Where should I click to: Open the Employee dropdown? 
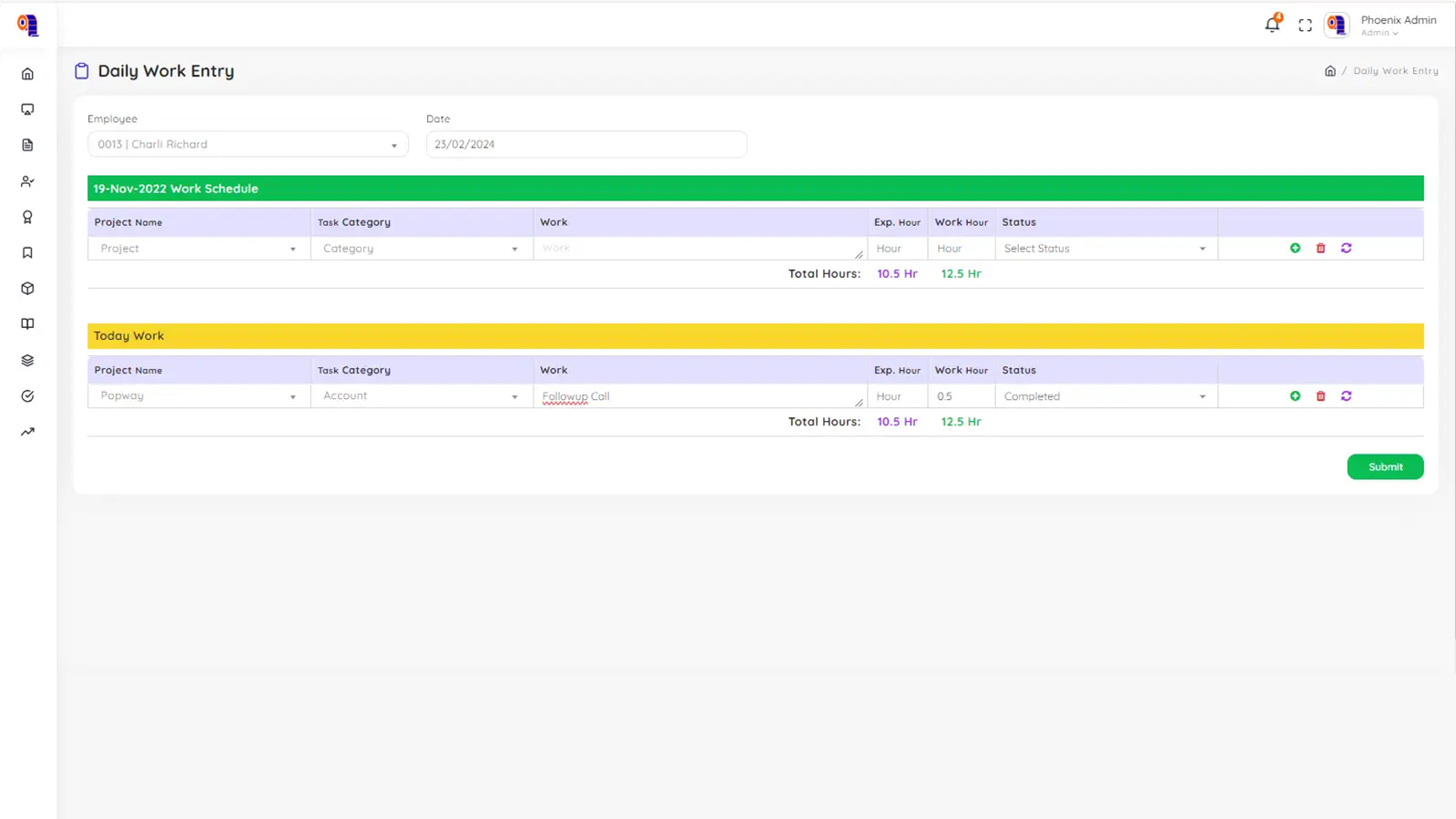pos(248,144)
